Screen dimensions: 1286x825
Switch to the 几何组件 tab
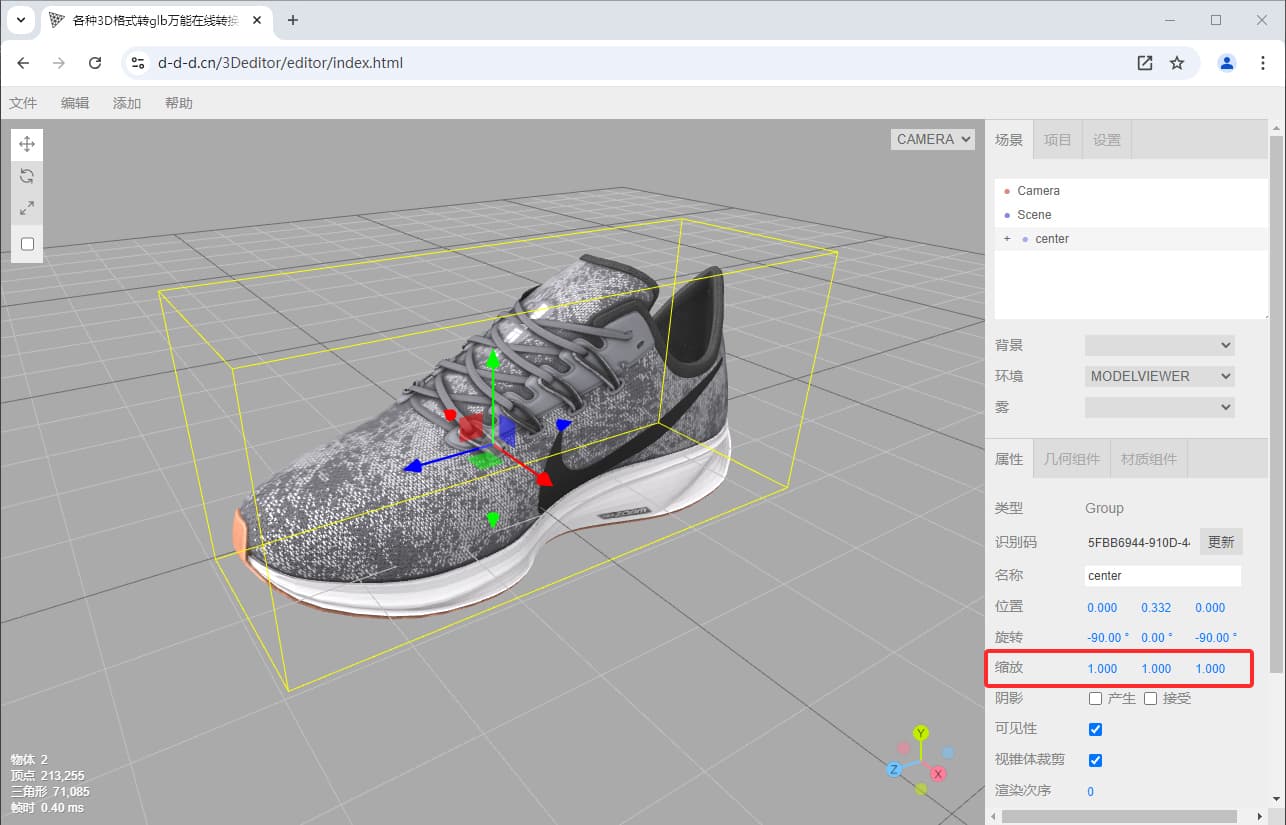(x=1071, y=459)
